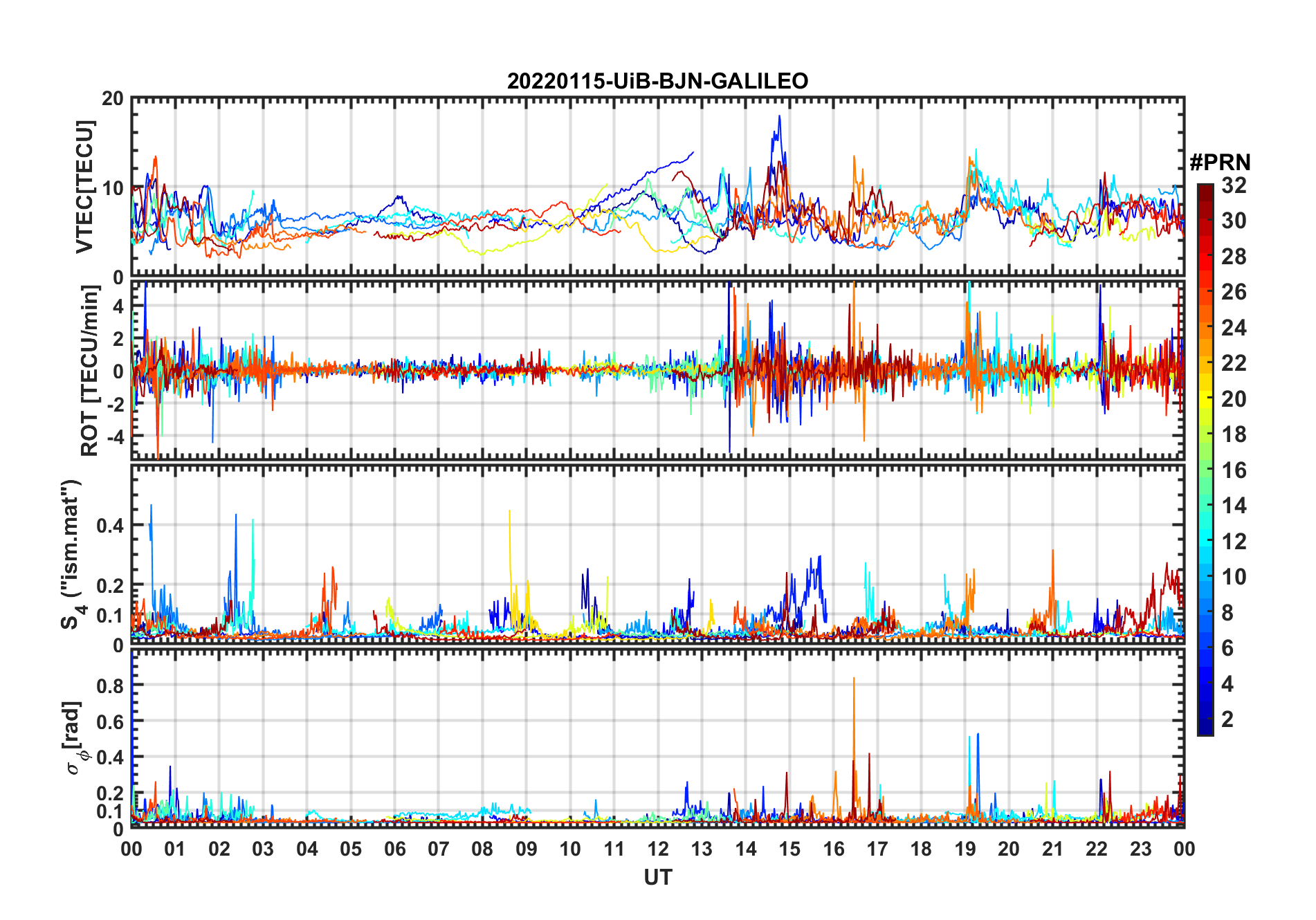Click colorbar tick label 16
Viewport: 1316px width, 920px height.
pos(1234,470)
